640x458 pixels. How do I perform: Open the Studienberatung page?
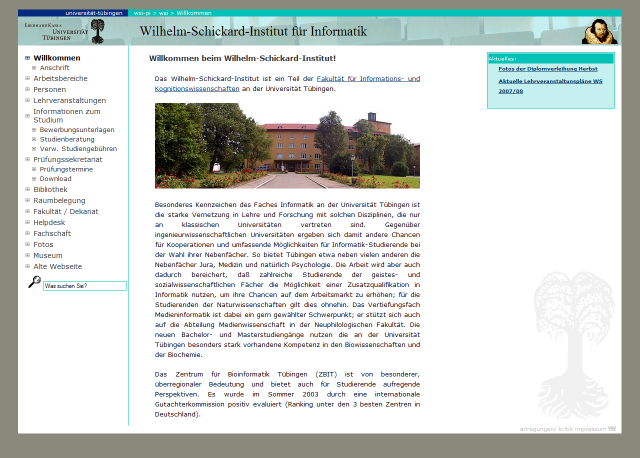[x=67, y=139]
